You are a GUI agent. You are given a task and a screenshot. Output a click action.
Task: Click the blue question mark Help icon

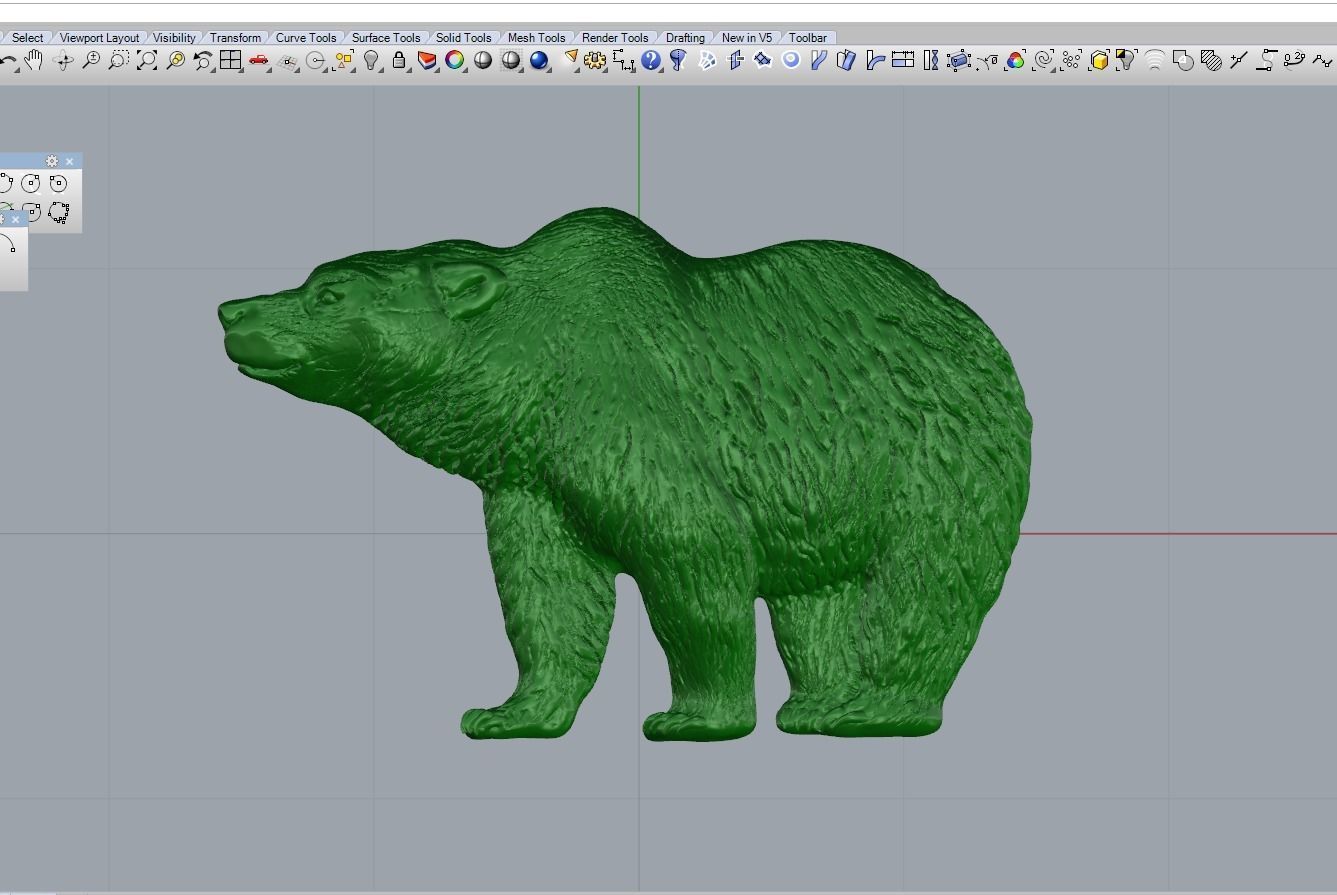pyautogui.click(x=651, y=61)
